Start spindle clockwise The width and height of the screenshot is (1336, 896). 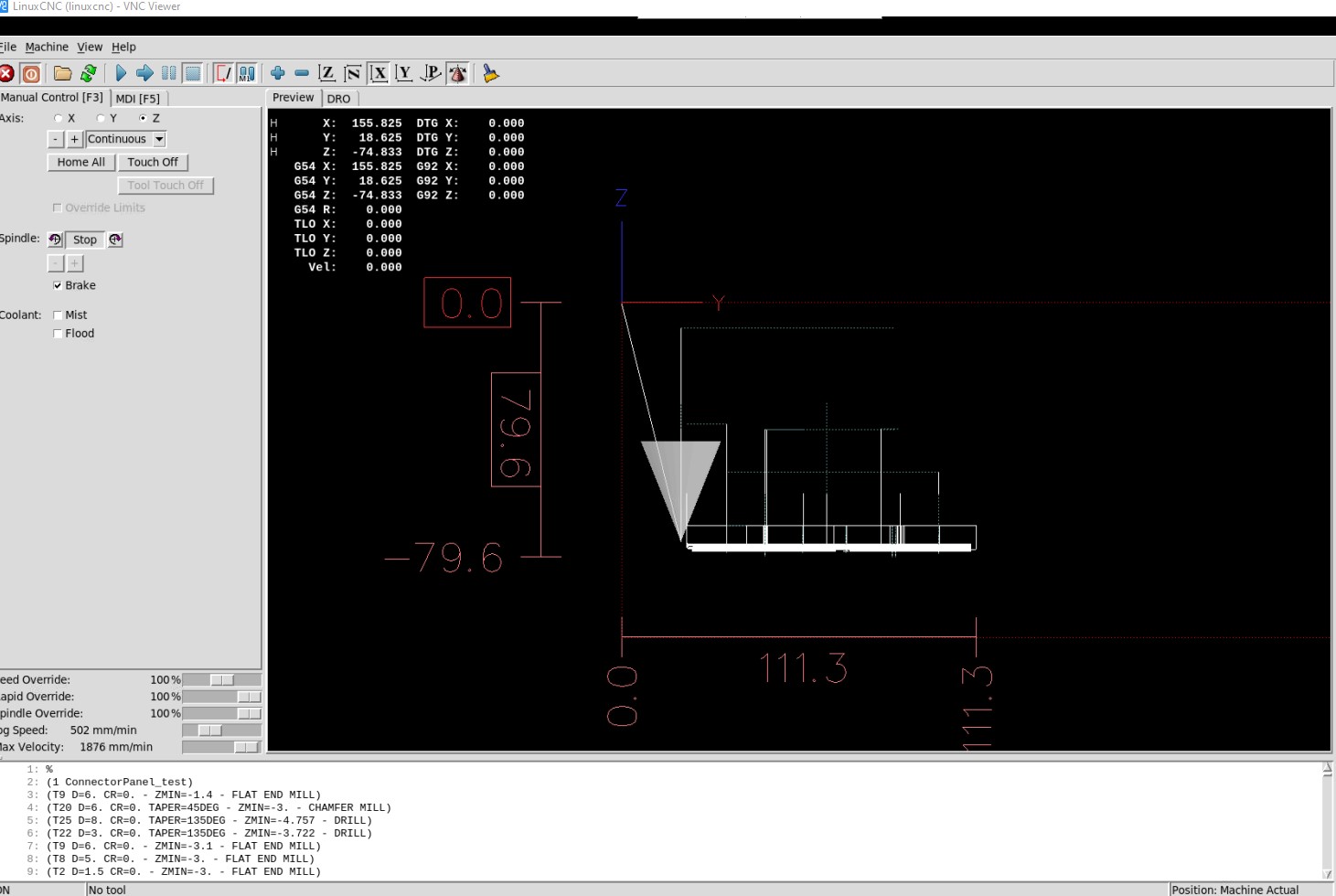pos(115,240)
